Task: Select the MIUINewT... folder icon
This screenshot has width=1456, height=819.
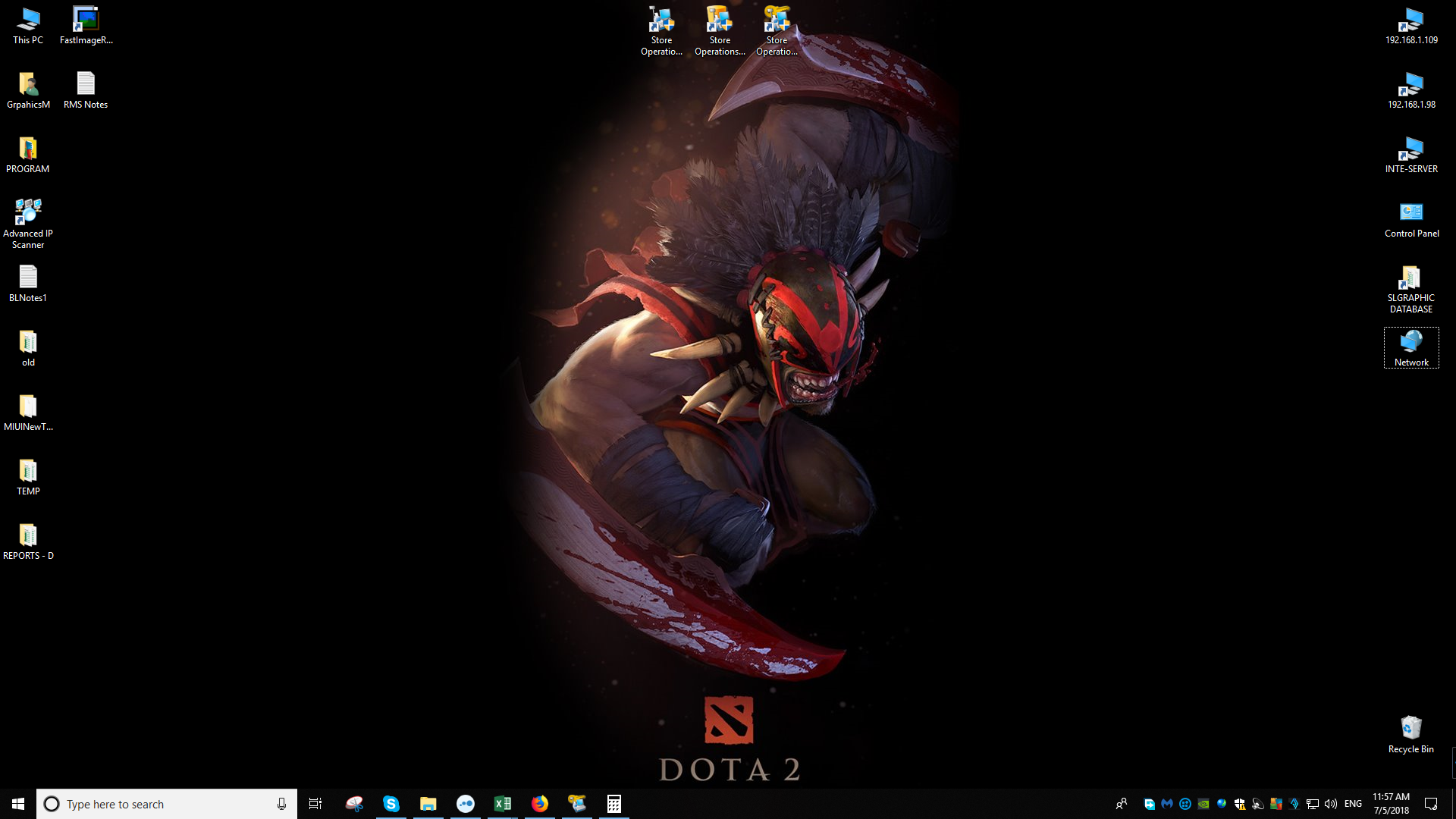Action: tap(28, 413)
